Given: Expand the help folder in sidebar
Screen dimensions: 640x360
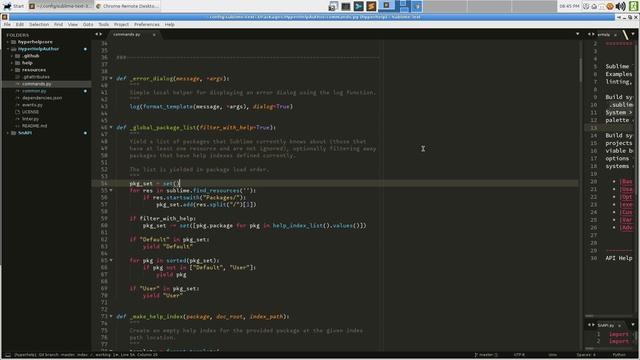Looking at the screenshot, I should [x=12, y=63].
